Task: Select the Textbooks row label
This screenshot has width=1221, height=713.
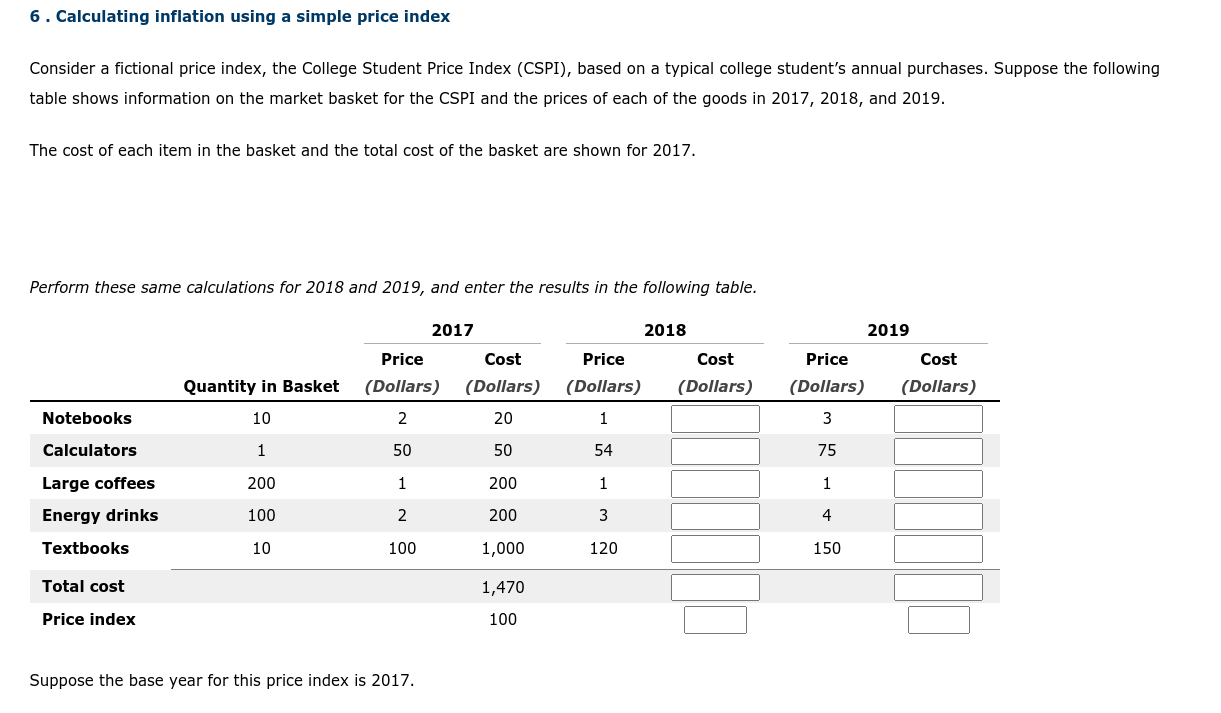Action: tap(85, 548)
